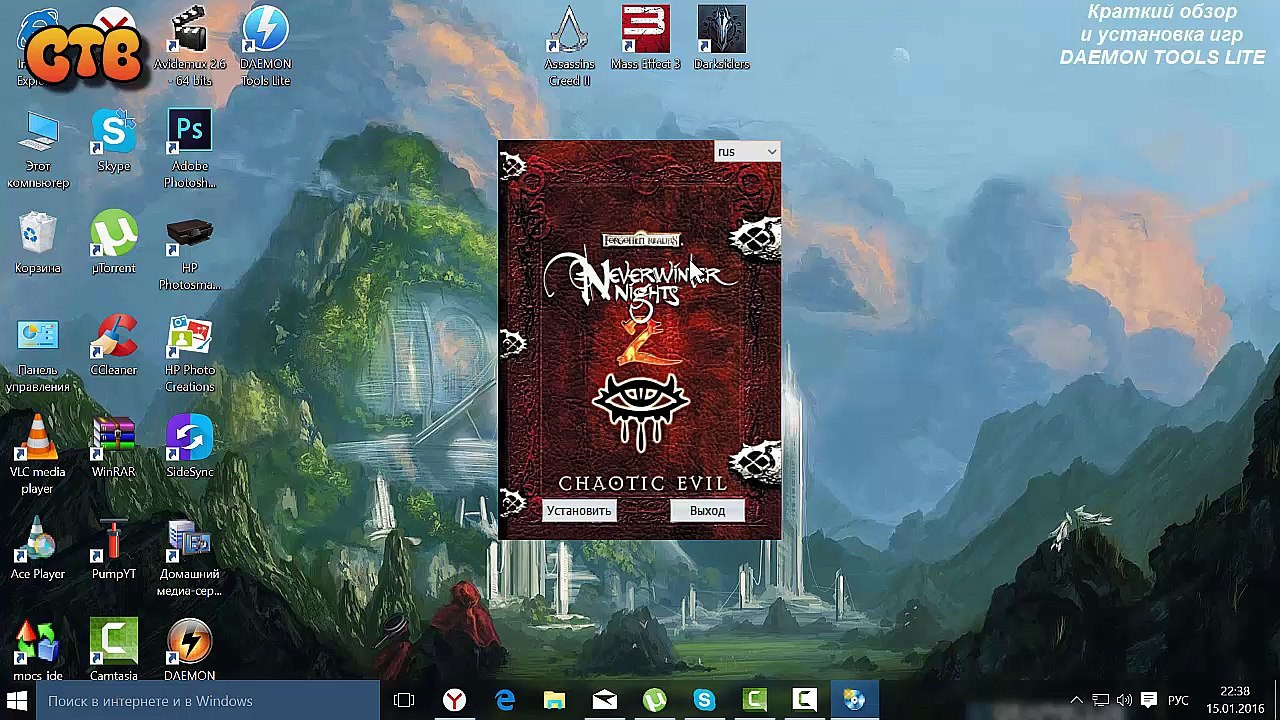This screenshot has height=720, width=1280.
Task: Select SideSync desktop shortcut
Action: pyautogui.click(x=190, y=447)
